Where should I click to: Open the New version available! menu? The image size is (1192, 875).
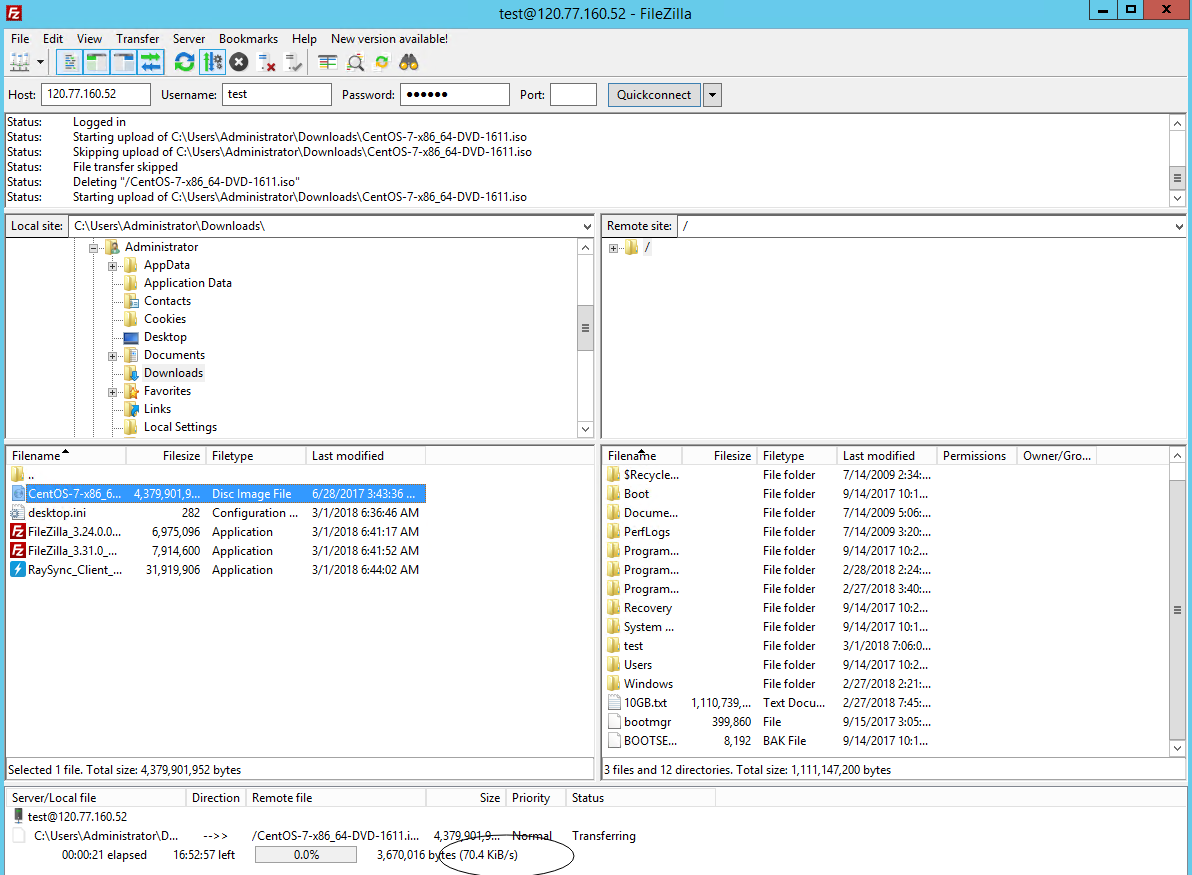(x=389, y=39)
